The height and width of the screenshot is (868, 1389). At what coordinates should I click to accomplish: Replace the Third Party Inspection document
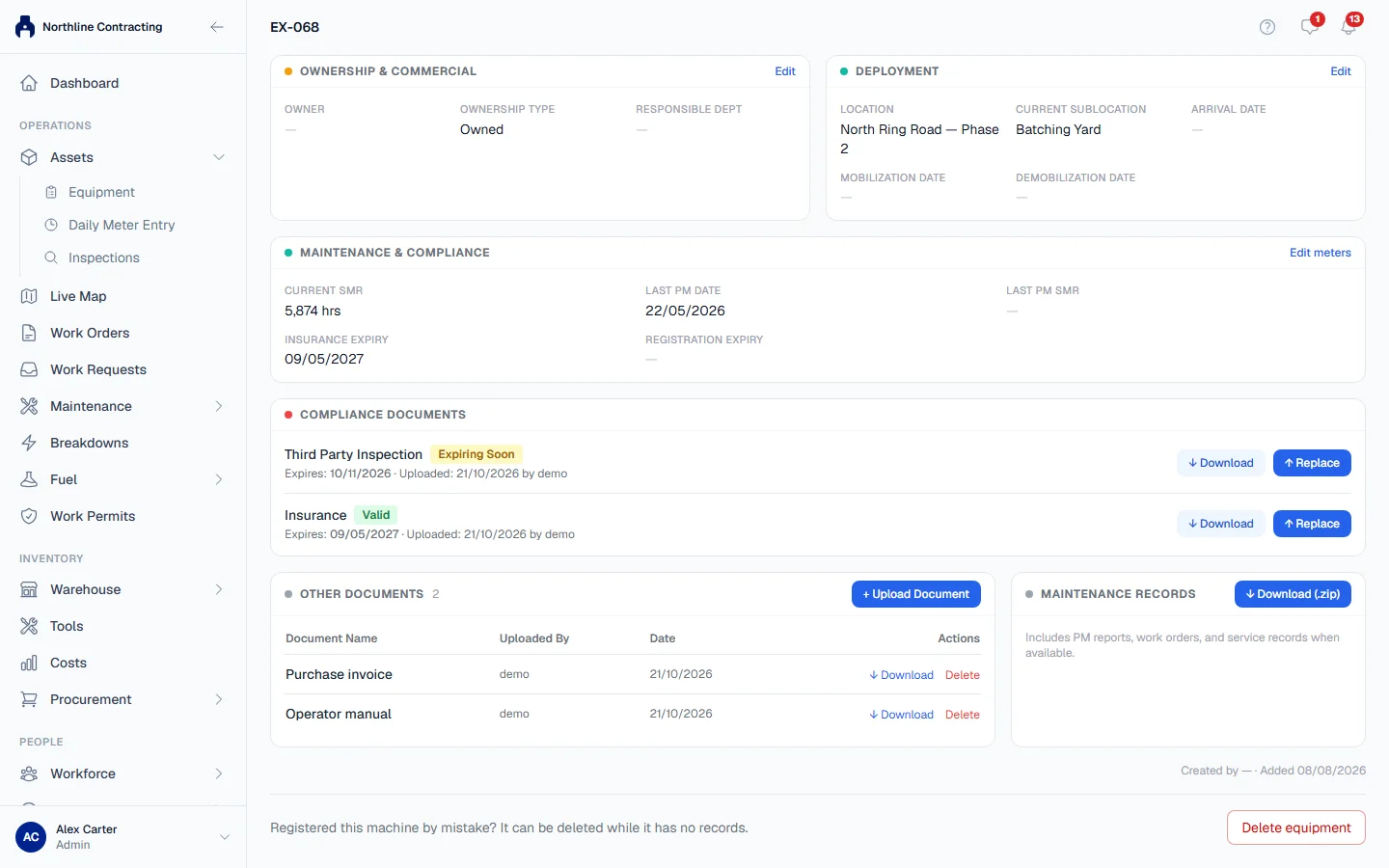[x=1312, y=463]
